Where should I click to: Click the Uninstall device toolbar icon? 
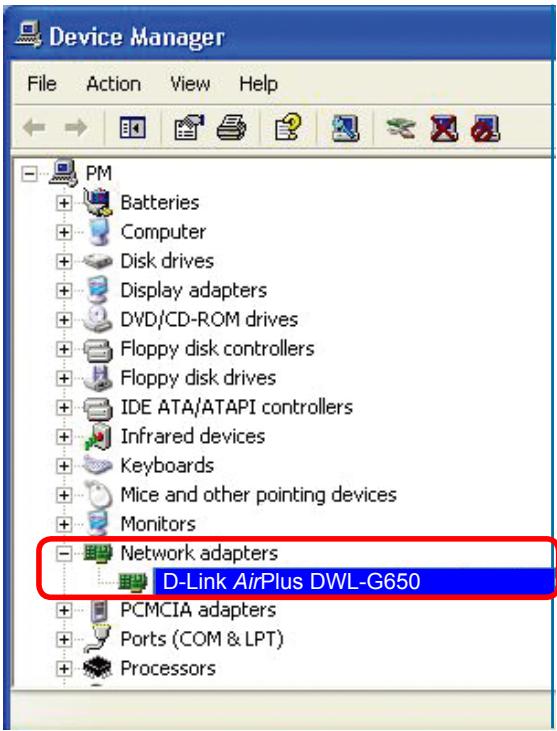click(x=443, y=128)
